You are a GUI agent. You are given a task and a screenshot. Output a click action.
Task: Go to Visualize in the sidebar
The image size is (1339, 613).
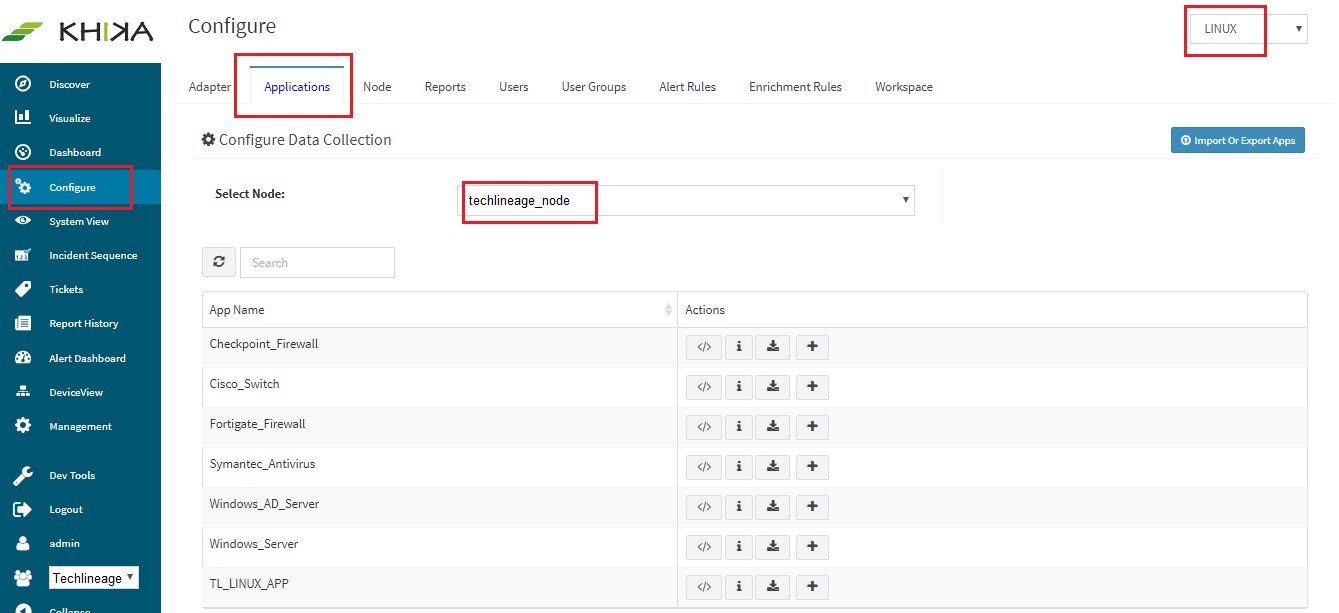tap(80, 118)
